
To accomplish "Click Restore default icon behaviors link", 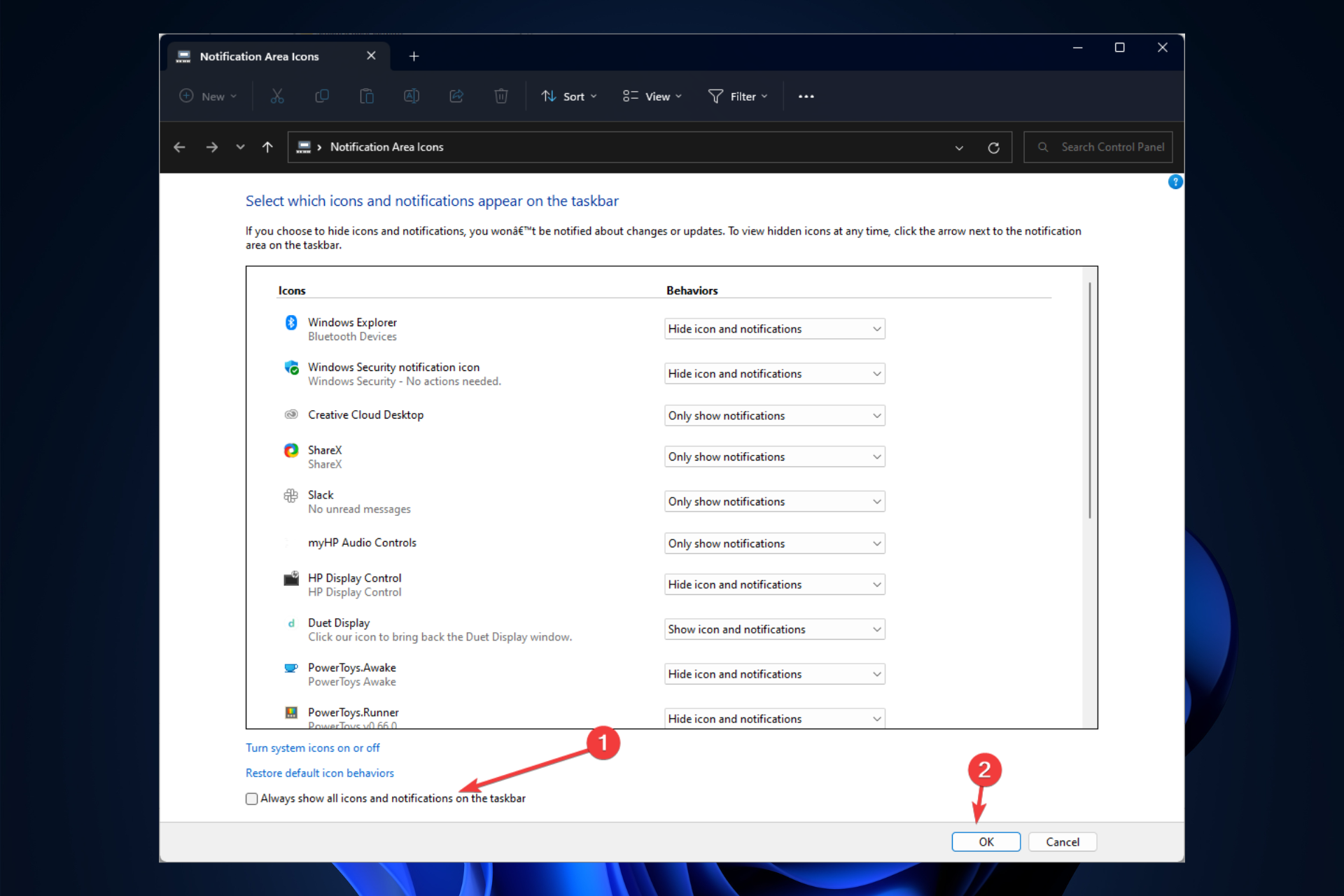I will click(x=320, y=773).
